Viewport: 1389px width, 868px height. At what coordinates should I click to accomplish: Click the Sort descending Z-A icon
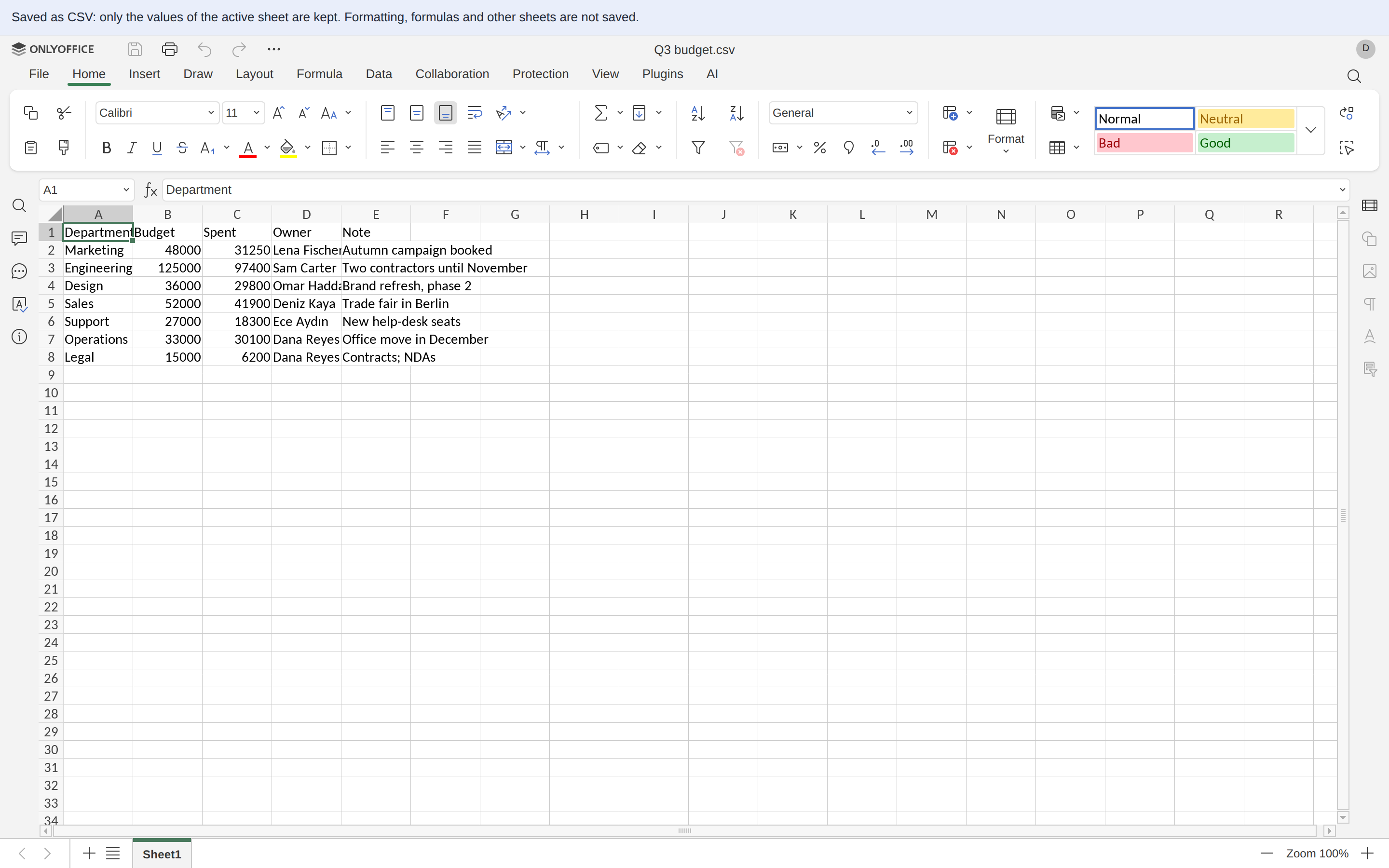[736, 113]
